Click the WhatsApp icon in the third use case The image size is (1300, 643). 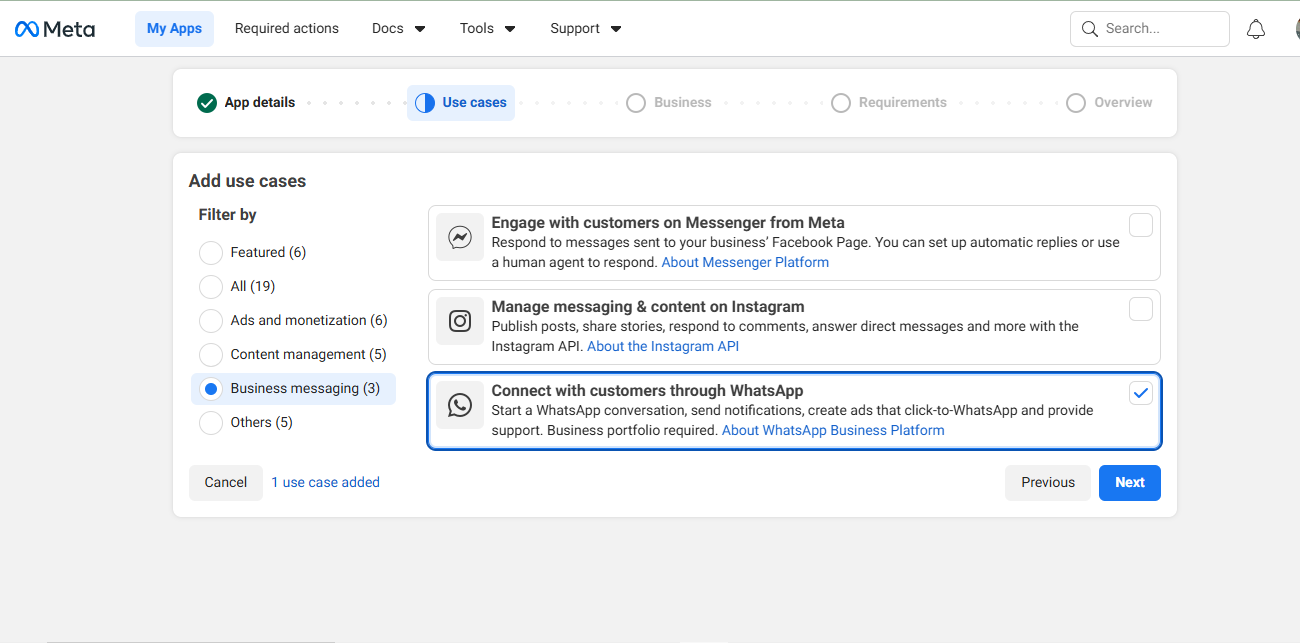tap(460, 405)
